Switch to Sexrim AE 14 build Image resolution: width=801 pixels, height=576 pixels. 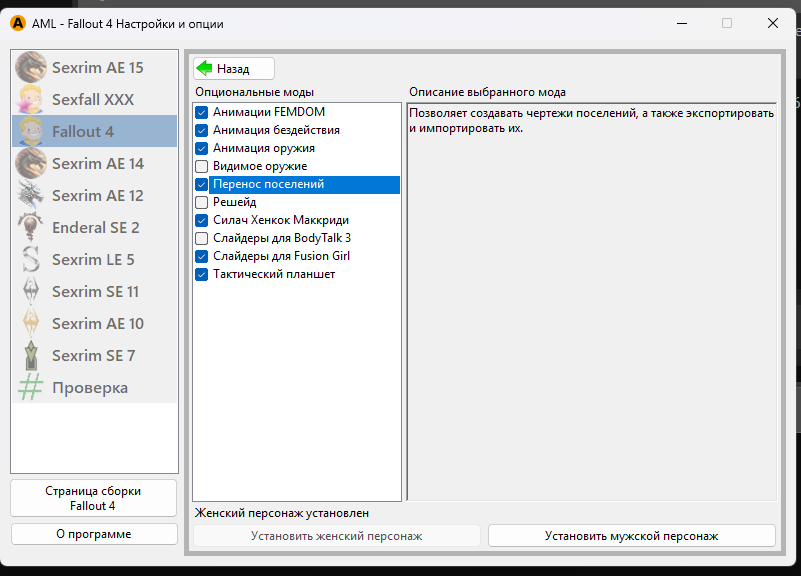pyautogui.click(x=97, y=164)
